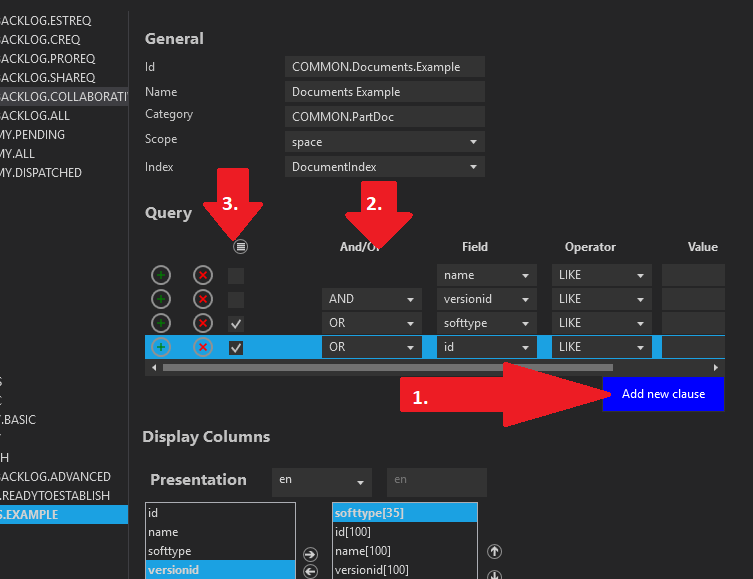The height and width of the screenshot is (579, 753).
Task: Open the Field dropdown showing softtype
Action: (x=486, y=323)
